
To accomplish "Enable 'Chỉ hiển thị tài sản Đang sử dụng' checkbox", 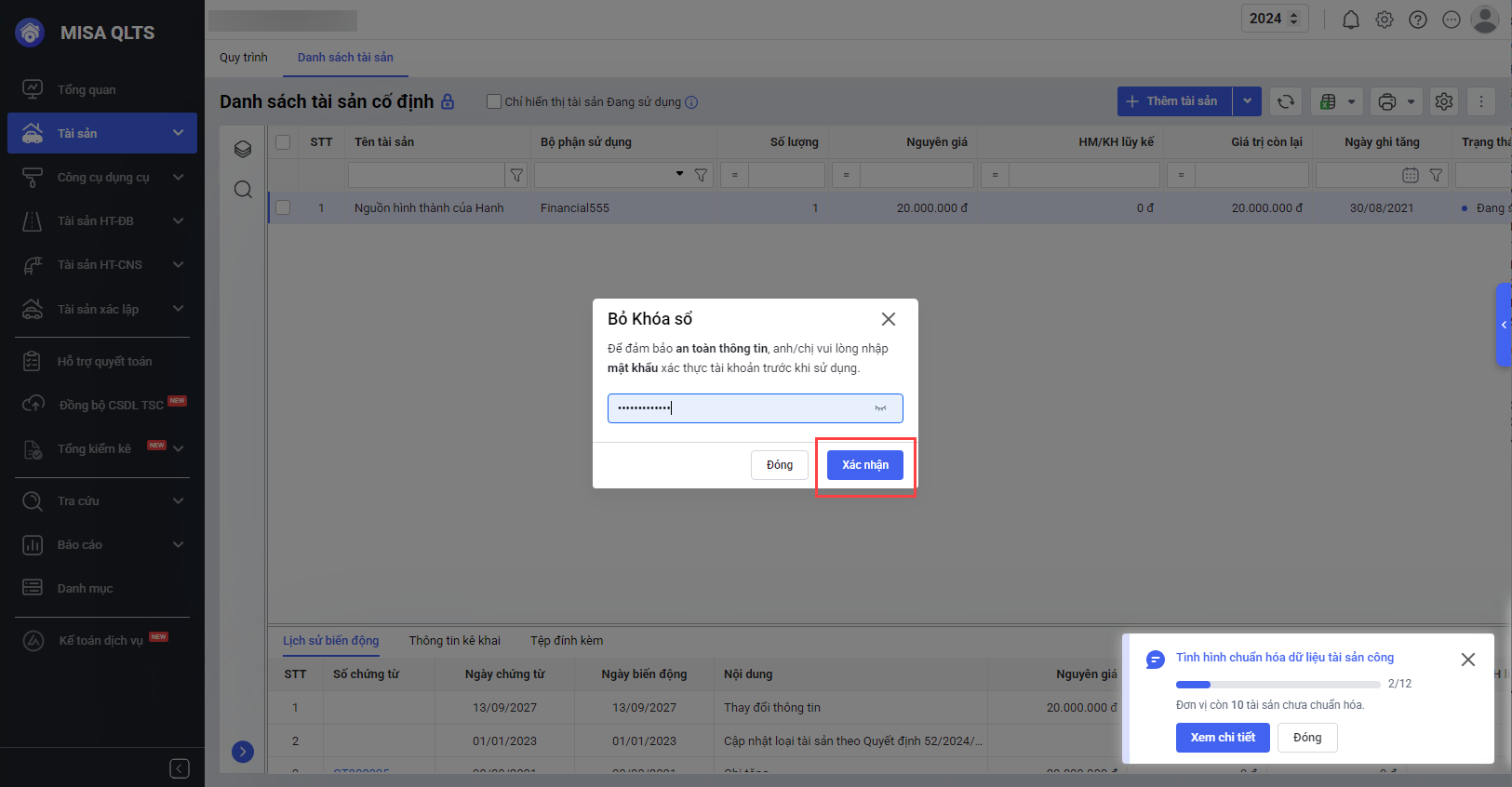I will pos(494,101).
